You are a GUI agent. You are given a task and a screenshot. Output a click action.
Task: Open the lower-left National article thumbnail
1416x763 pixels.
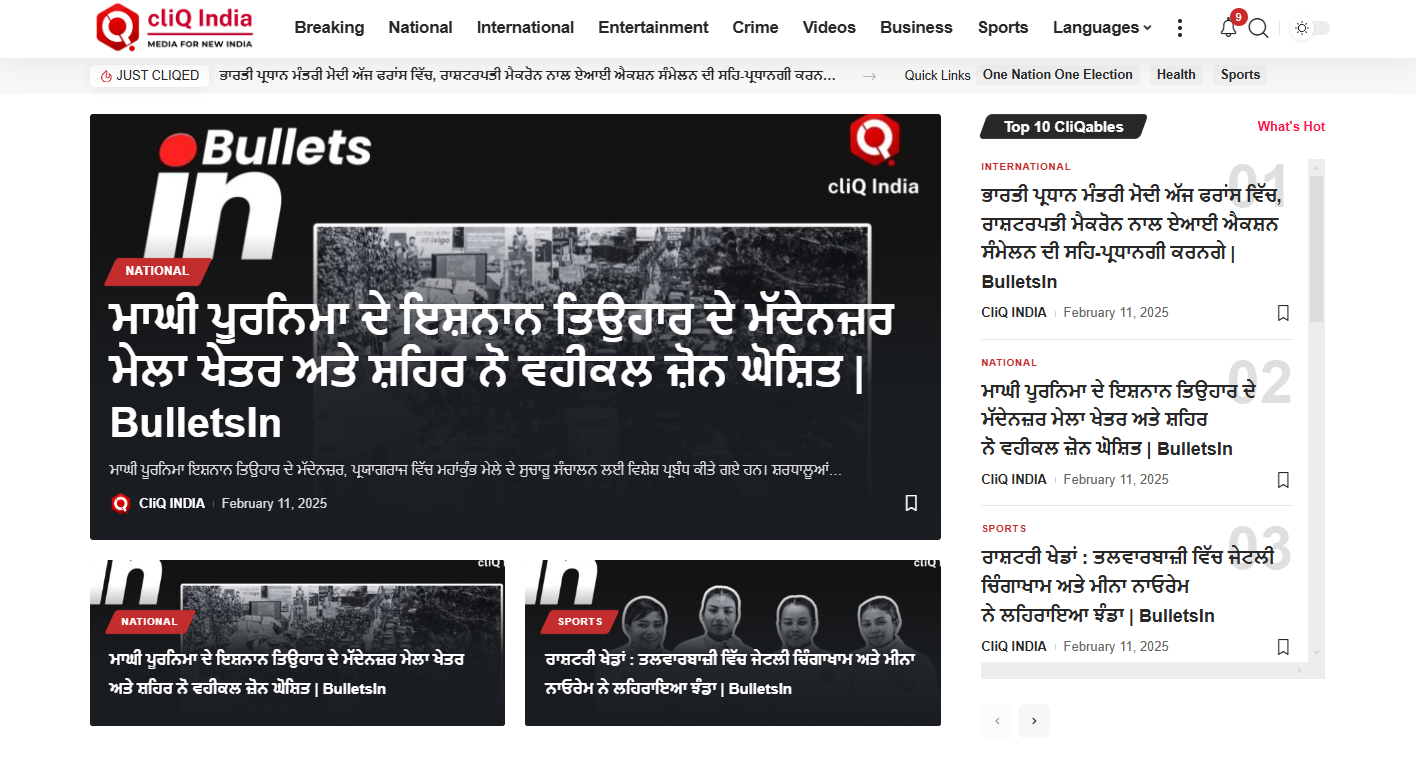[297, 643]
